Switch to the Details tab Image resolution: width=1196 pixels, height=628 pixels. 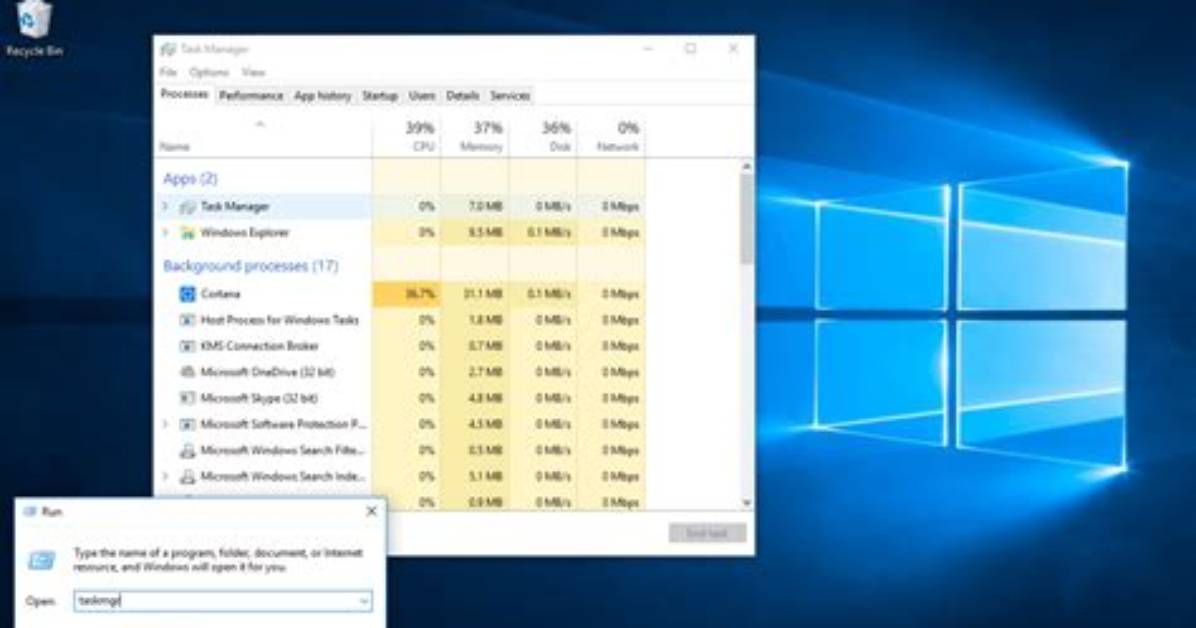tap(462, 96)
